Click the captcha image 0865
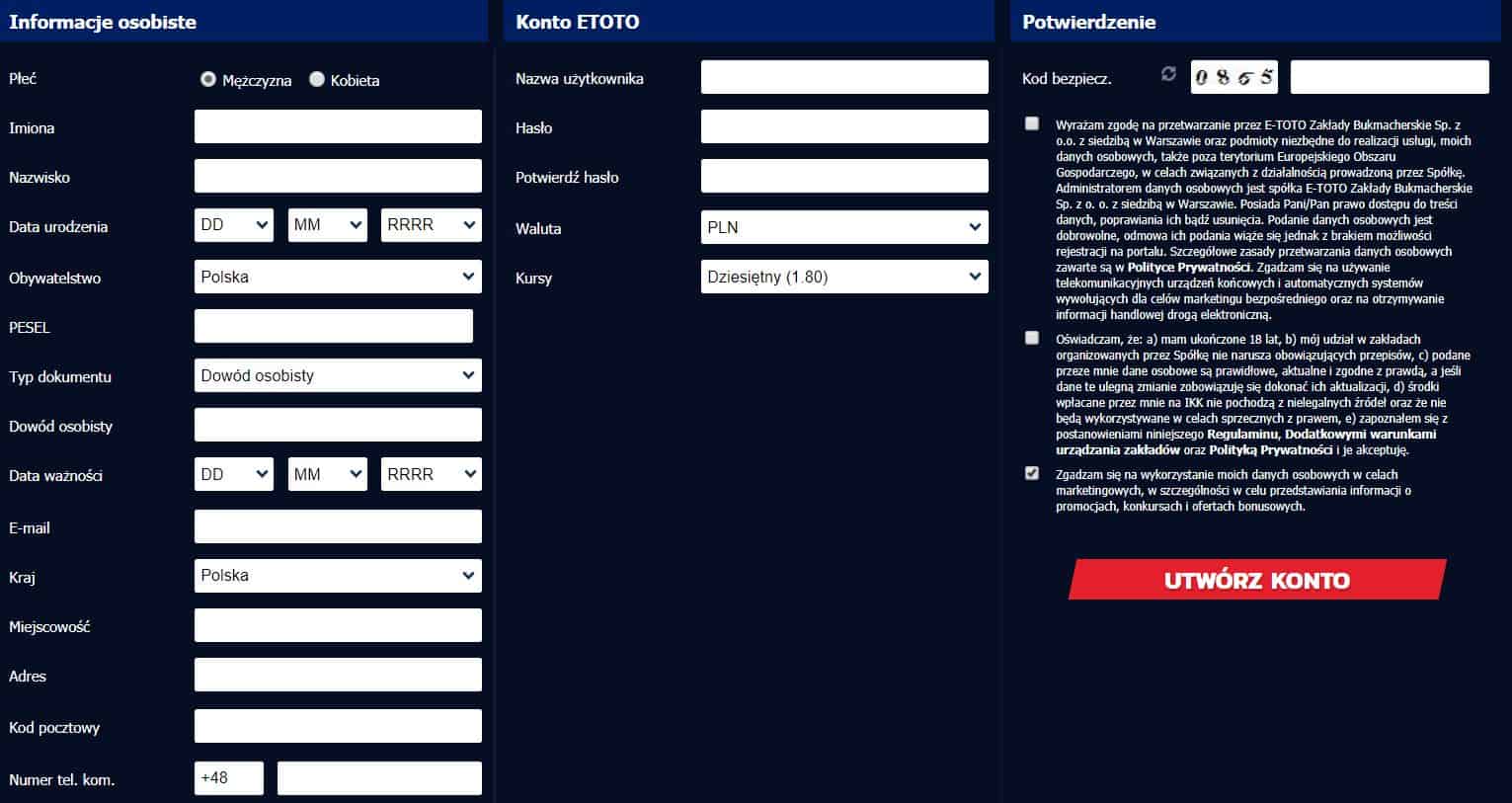This screenshot has width=1512, height=803. [x=1234, y=77]
